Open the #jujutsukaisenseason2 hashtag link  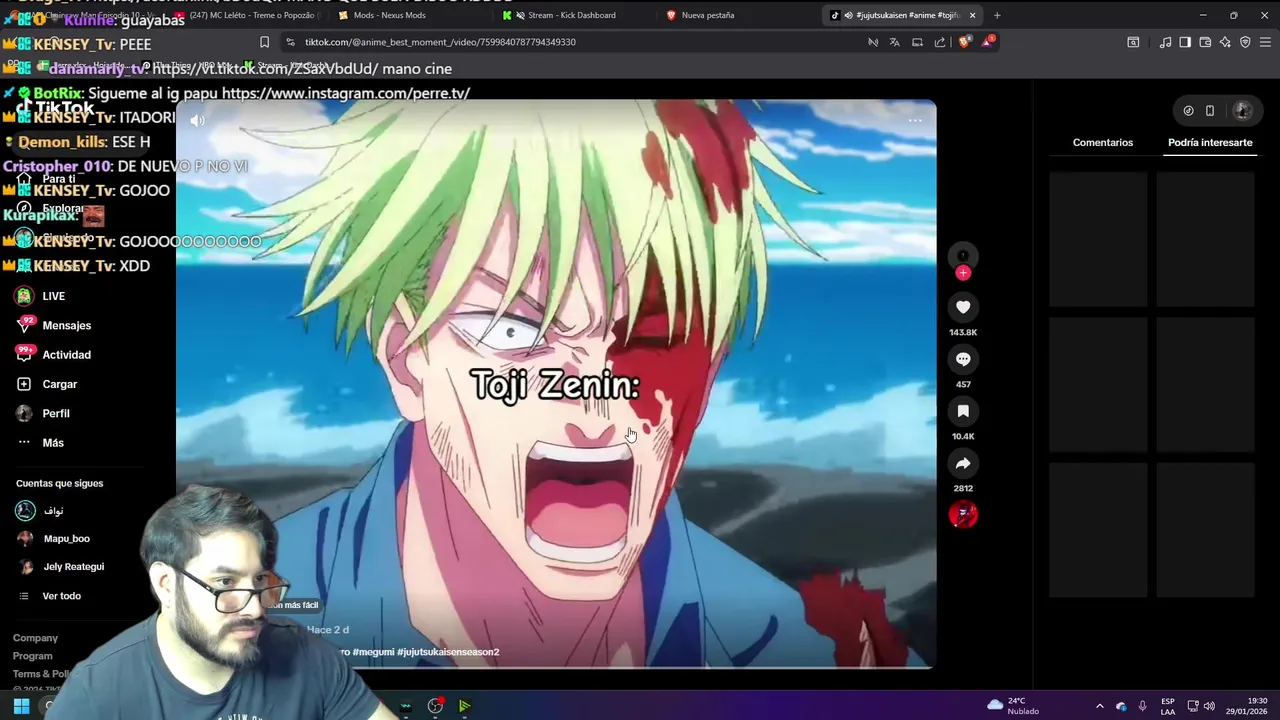point(448,652)
